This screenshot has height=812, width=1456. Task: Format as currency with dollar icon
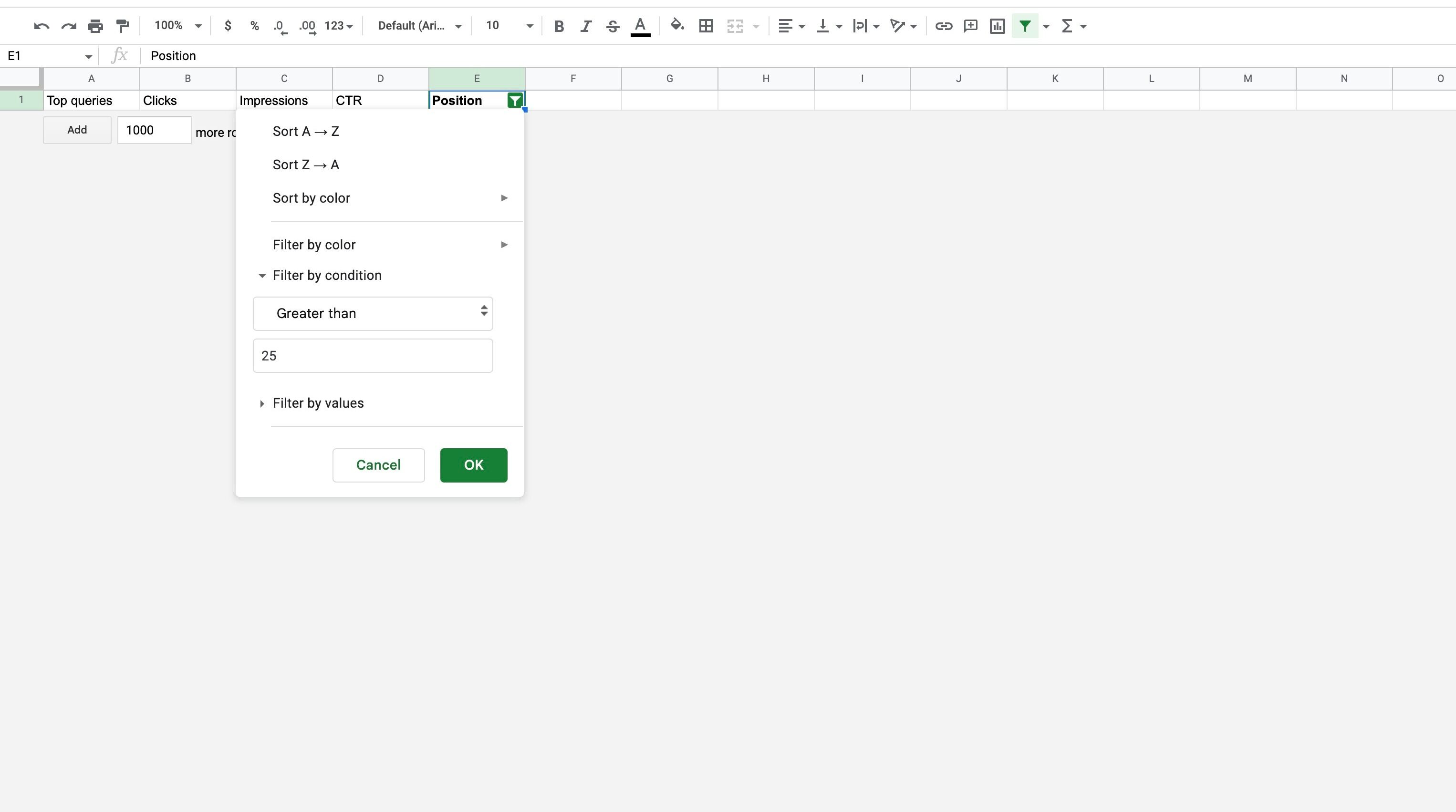[228, 26]
